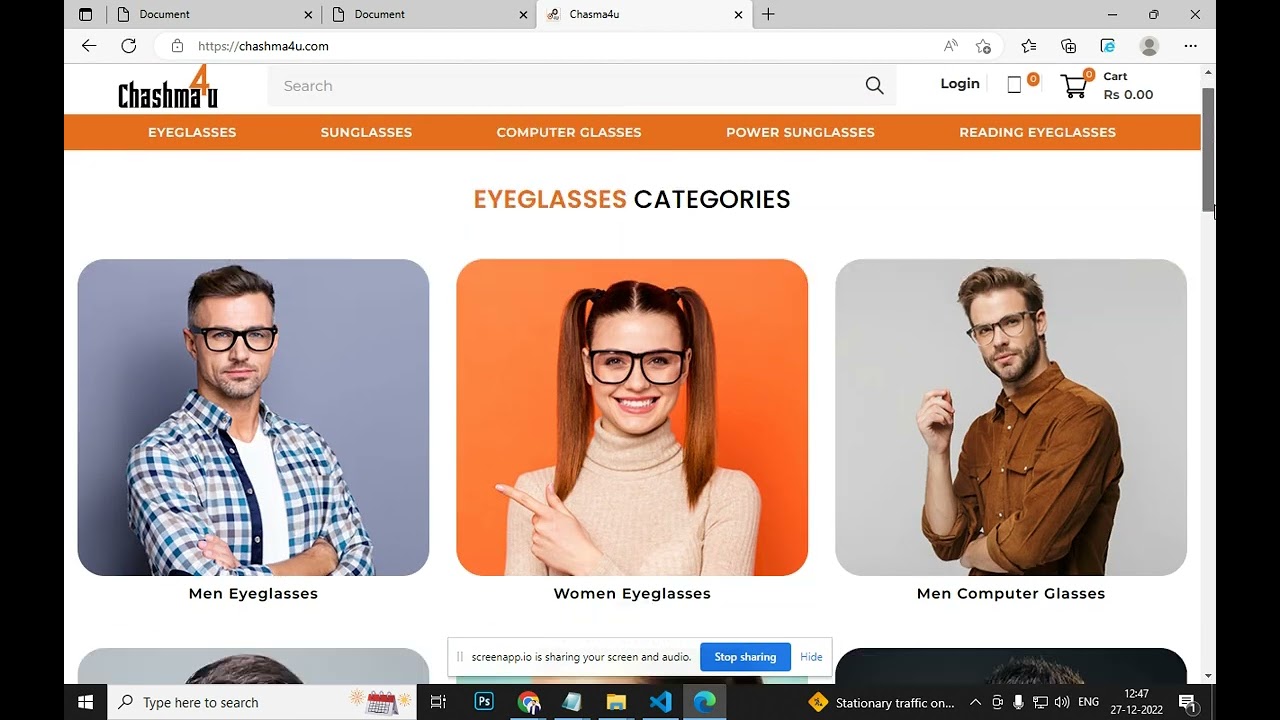
Task: Open the COMPUTER GLASSES menu
Action: click(x=569, y=132)
